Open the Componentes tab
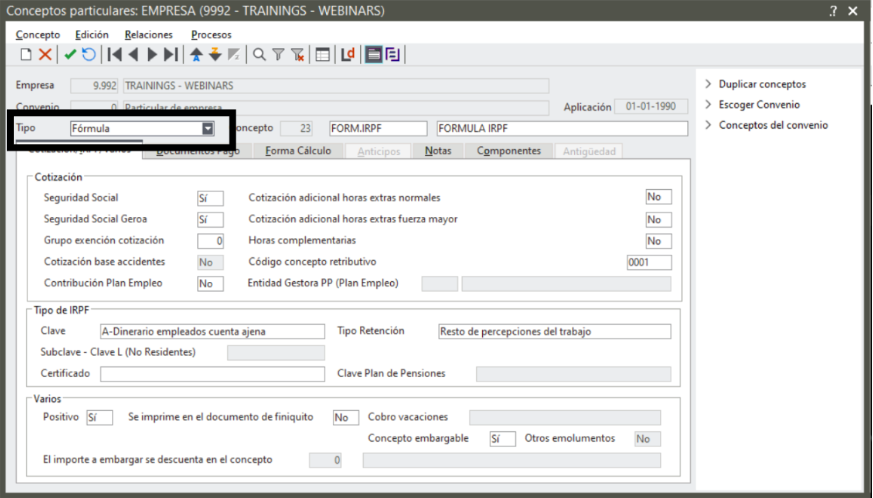873x498 pixels. 508,151
